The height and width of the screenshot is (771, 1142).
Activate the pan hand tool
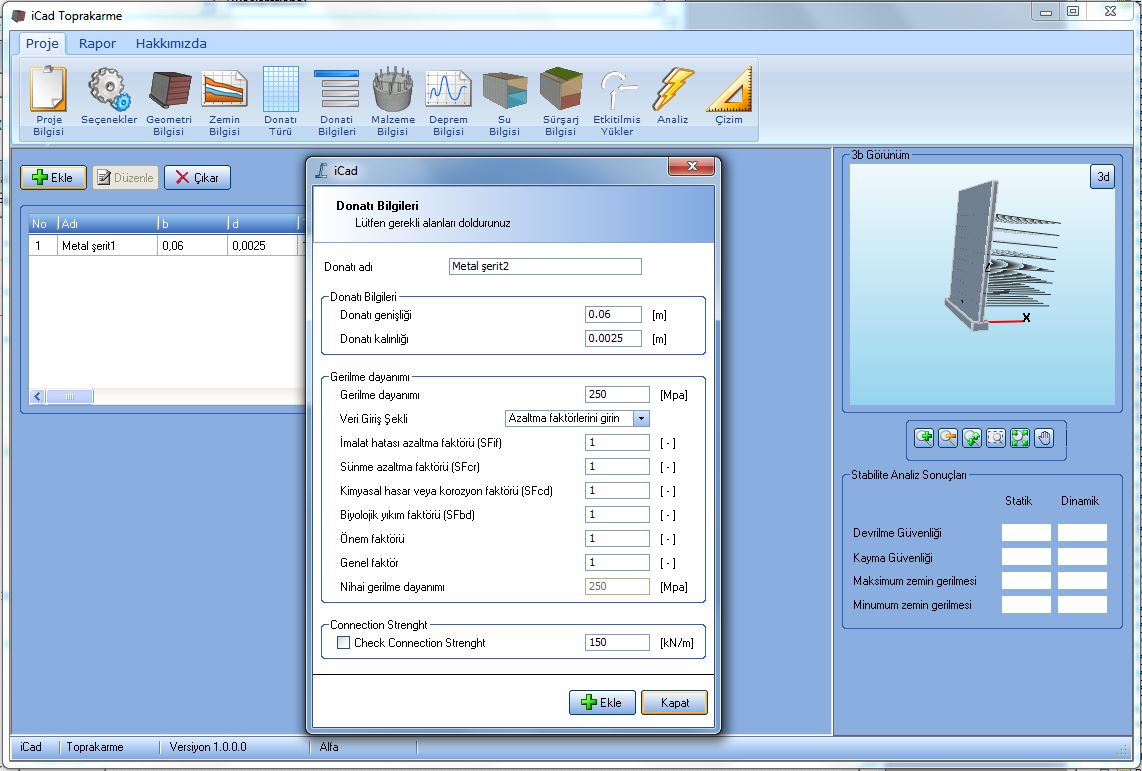[1044, 438]
